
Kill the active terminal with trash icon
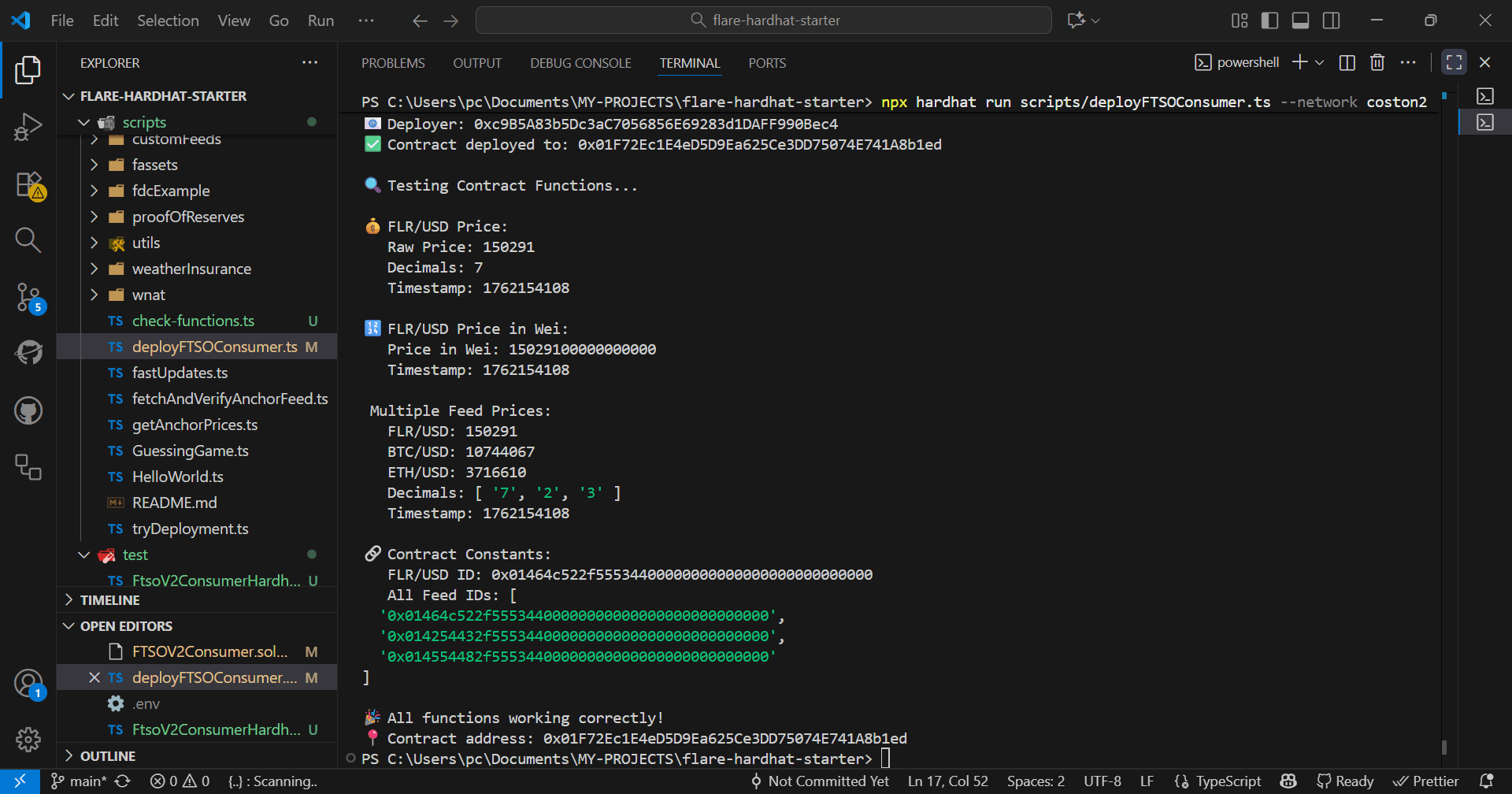point(1377,62)
